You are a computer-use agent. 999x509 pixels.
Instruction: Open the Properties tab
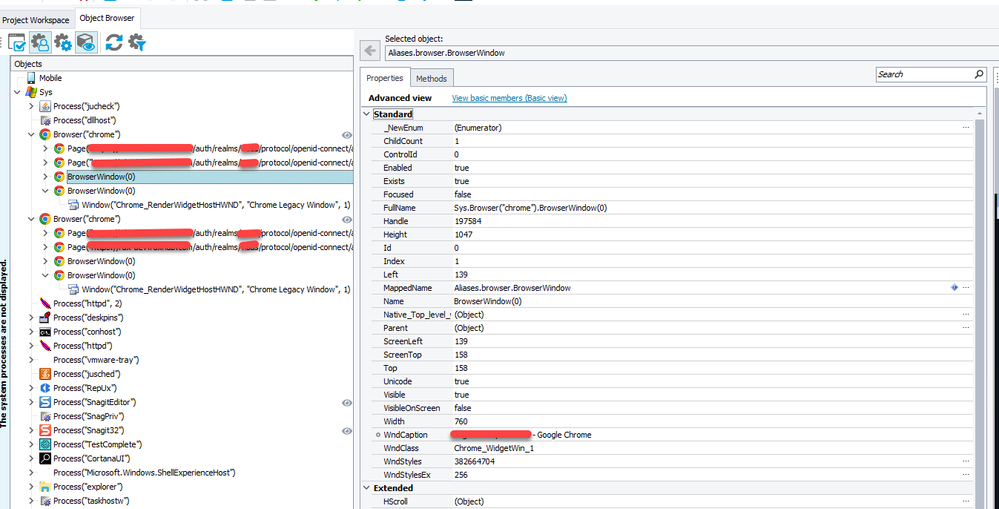click(385, 78)
